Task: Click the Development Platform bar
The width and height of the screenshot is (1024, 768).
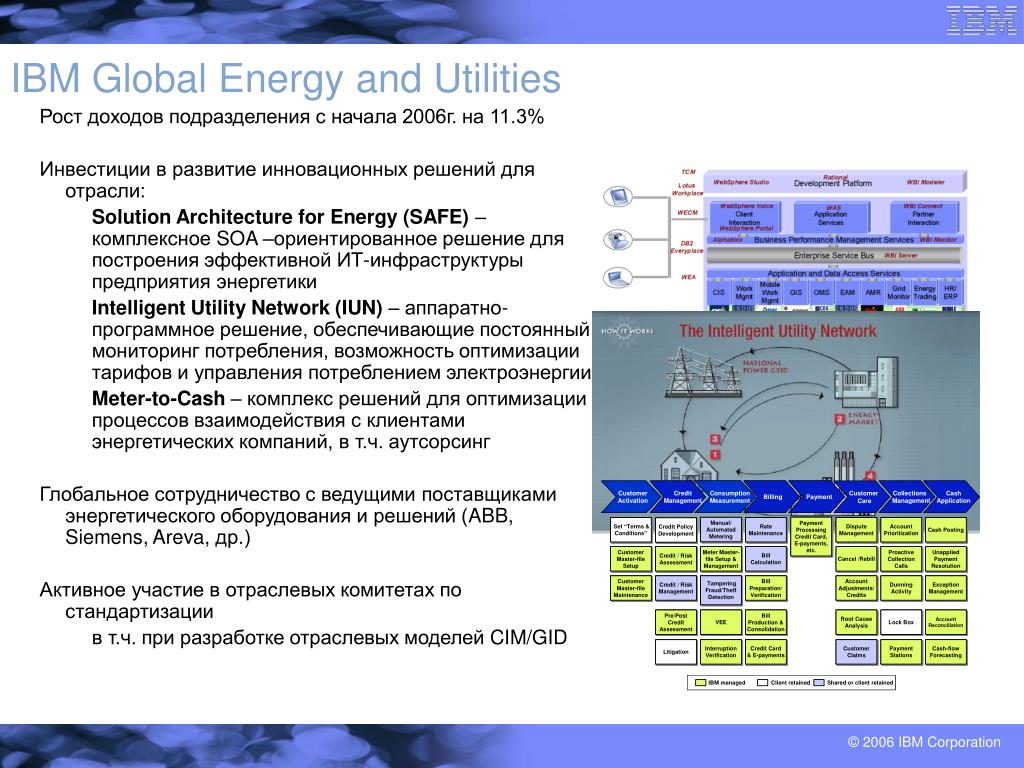Action: pos(834,182)
